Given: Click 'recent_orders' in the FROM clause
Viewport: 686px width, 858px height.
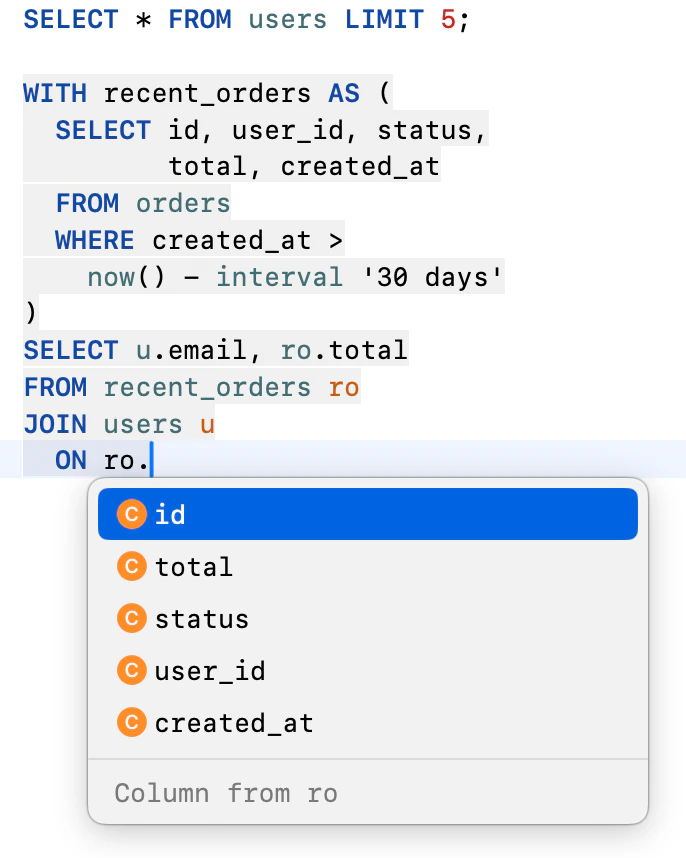Looking at the screenshot, I should click(x=207, y=387).
